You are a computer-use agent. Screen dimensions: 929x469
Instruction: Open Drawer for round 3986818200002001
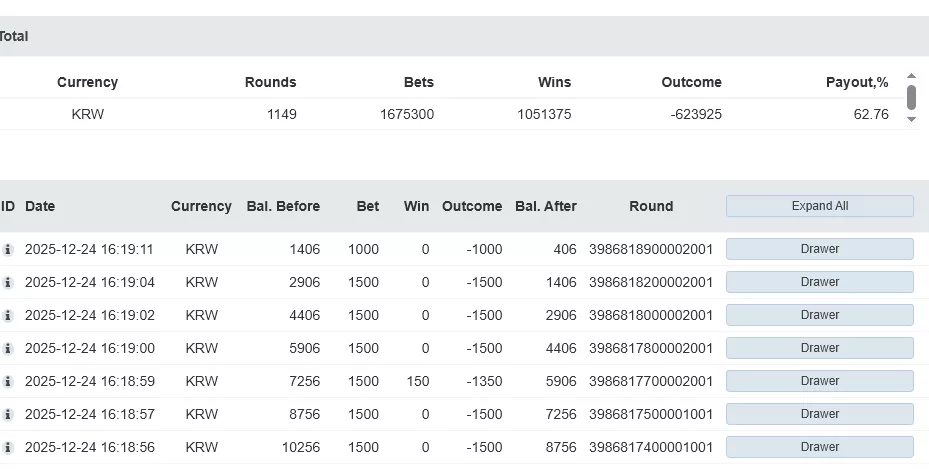pos(819,282)
